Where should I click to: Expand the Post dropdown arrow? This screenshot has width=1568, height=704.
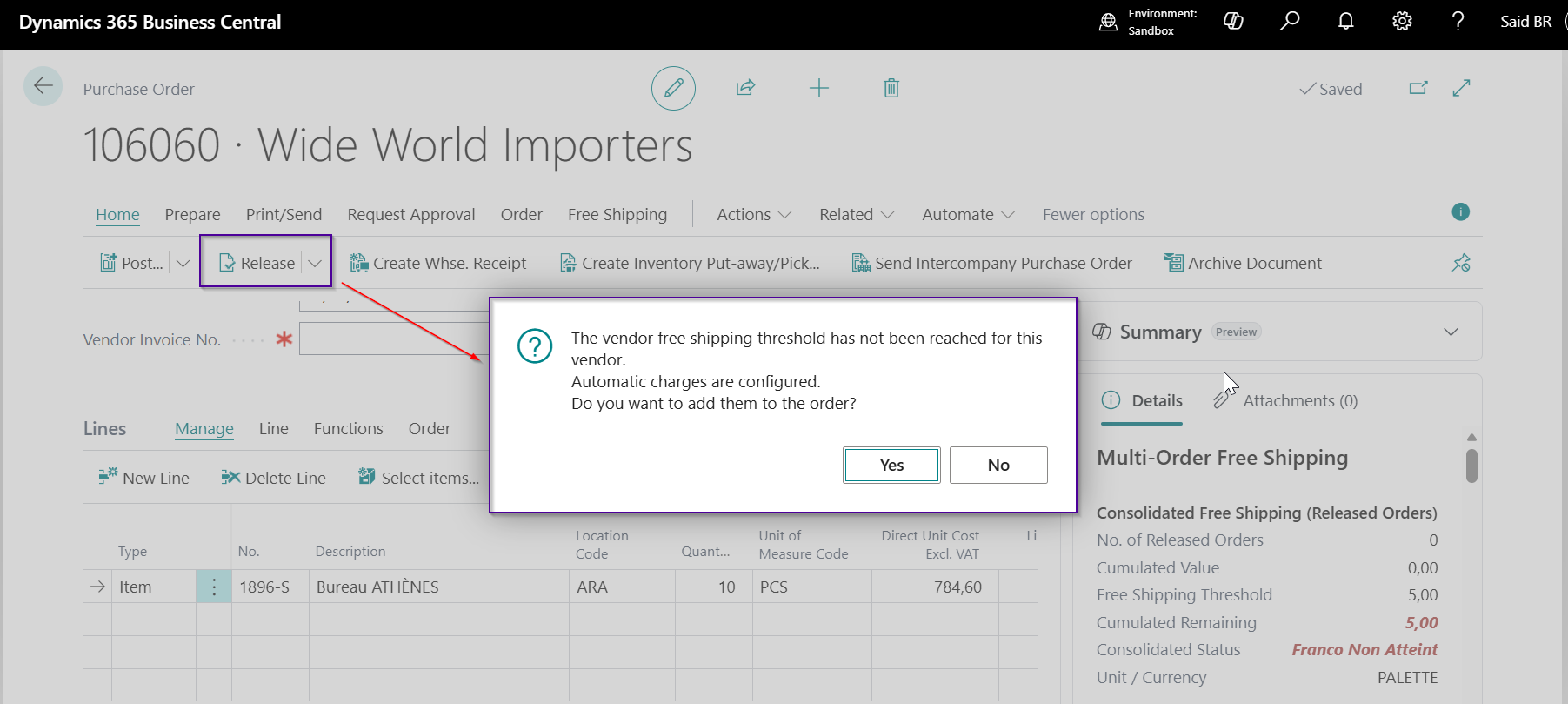click(183, 263)
